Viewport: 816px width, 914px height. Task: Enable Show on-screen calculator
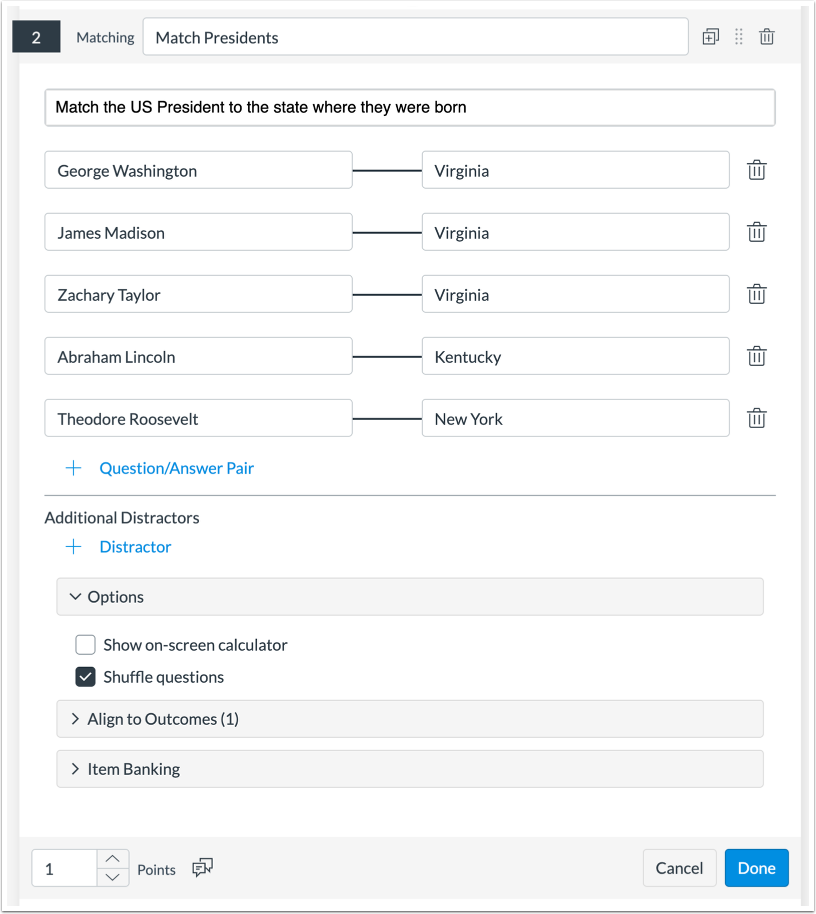(x=86, y=645)
